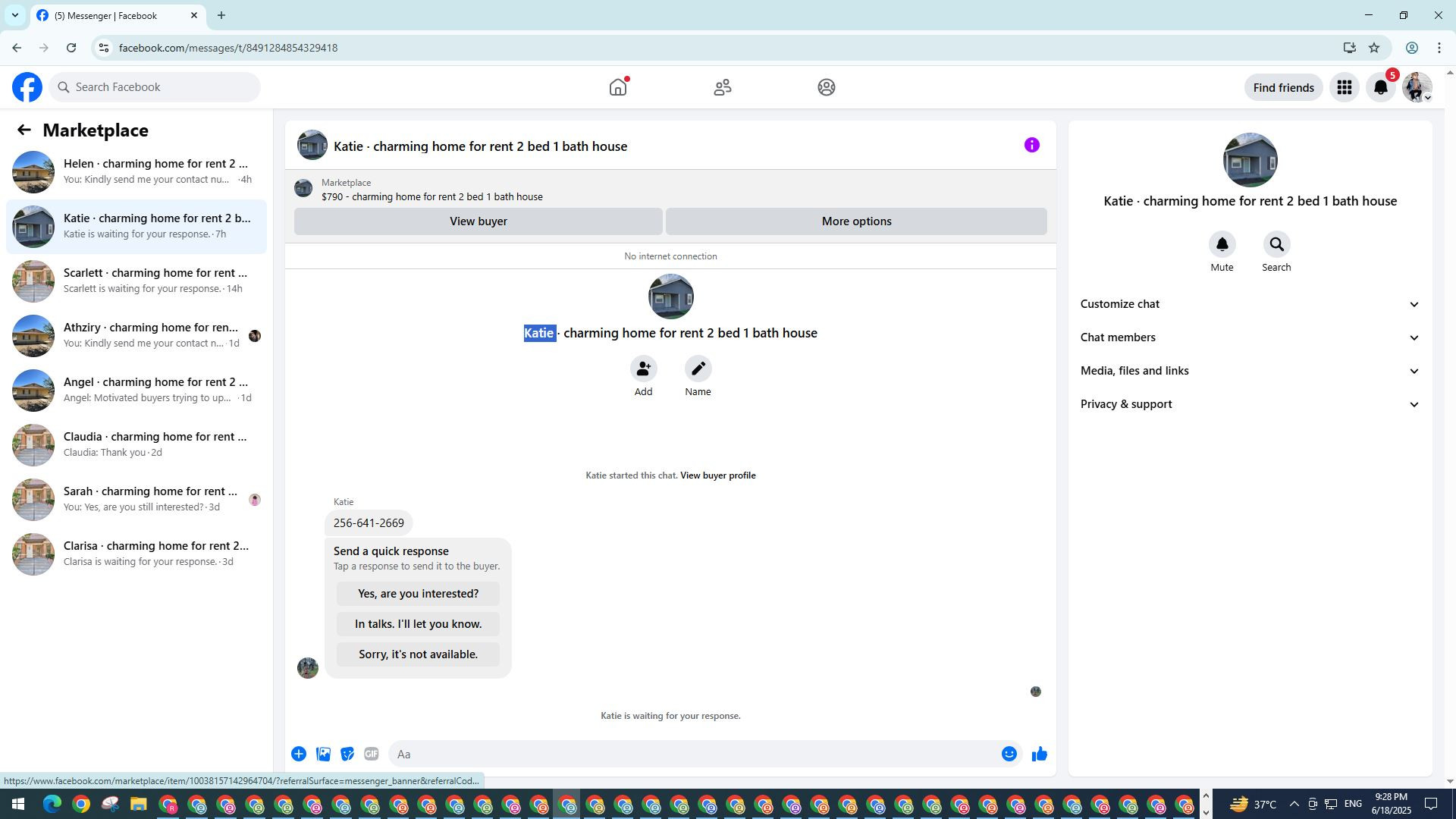
Task: Send quick reply "Sorry, it's not available."
Action: click(x=418, y=654)
